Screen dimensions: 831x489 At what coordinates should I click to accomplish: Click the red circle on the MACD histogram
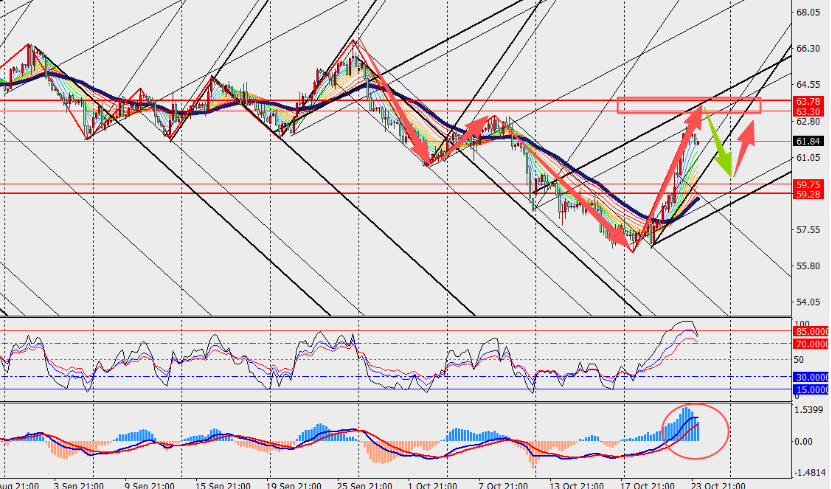pyautogui.click(x=696, y=431)
